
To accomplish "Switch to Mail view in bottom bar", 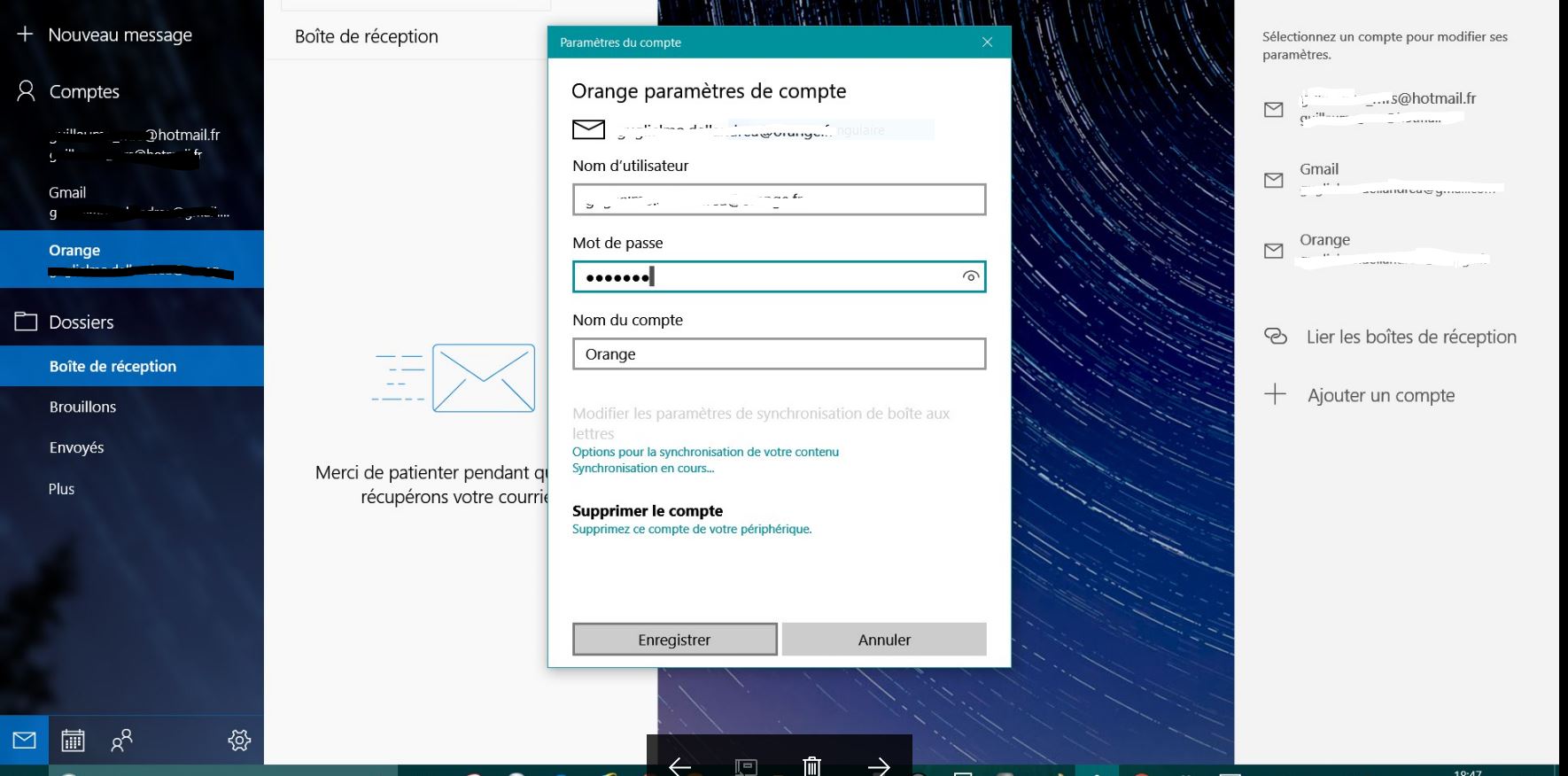I will point(24,740).
